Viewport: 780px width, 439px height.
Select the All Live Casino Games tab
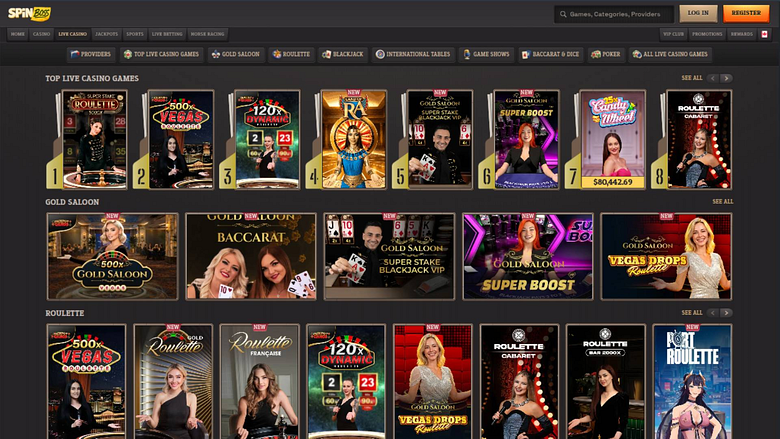pyautogui.click(x=670, y=54)
